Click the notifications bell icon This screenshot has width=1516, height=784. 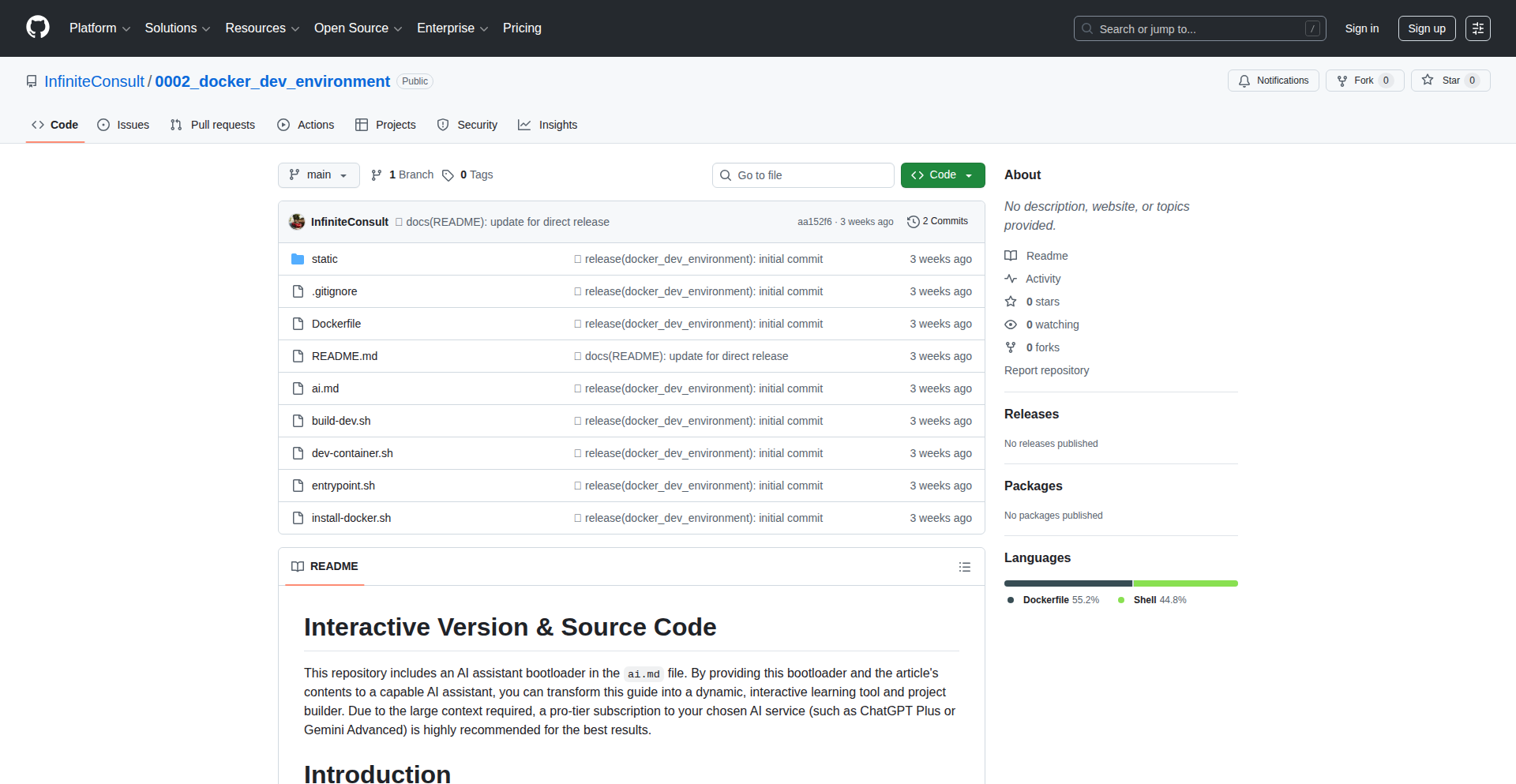tap(1244, 81)
